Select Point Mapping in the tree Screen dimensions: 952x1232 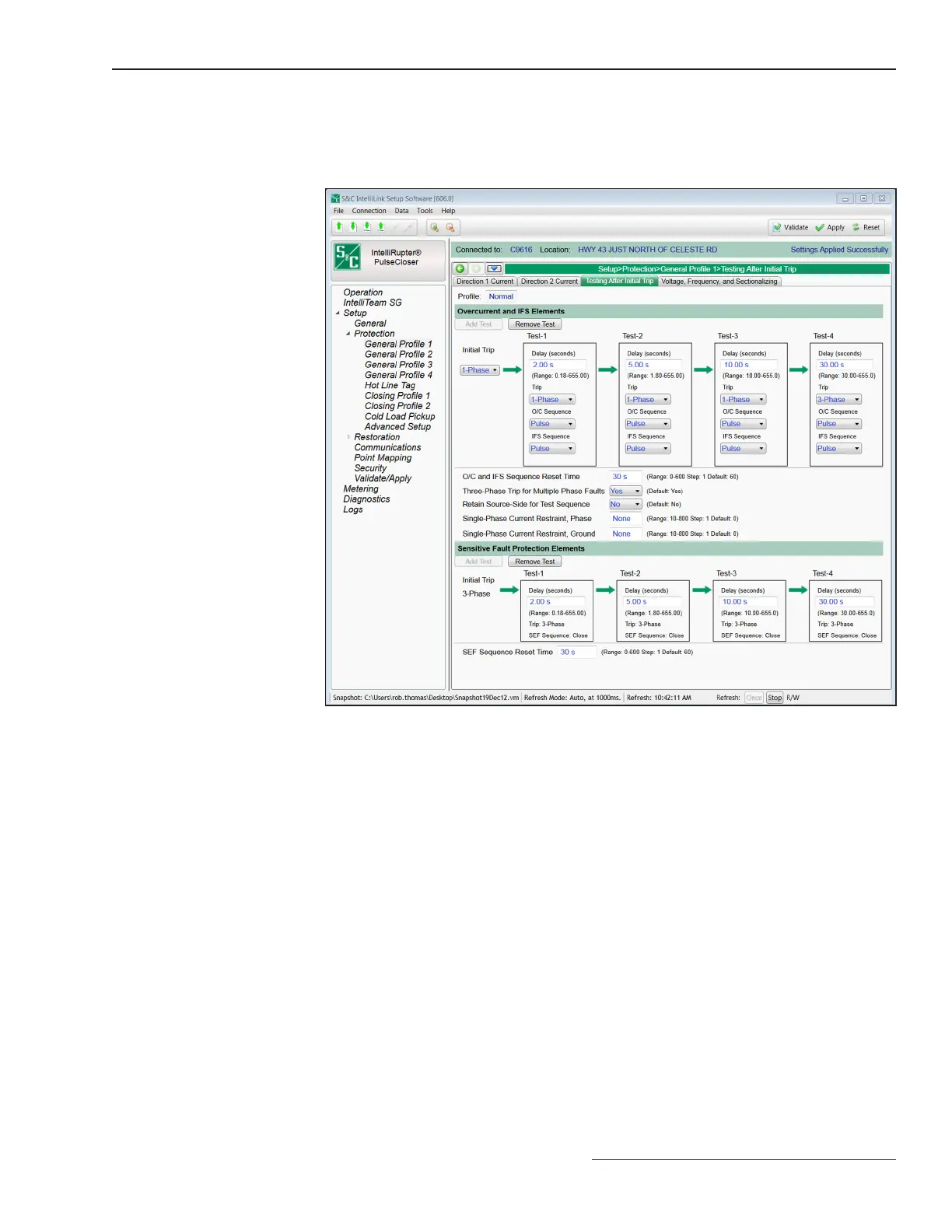tap(383, 458)
